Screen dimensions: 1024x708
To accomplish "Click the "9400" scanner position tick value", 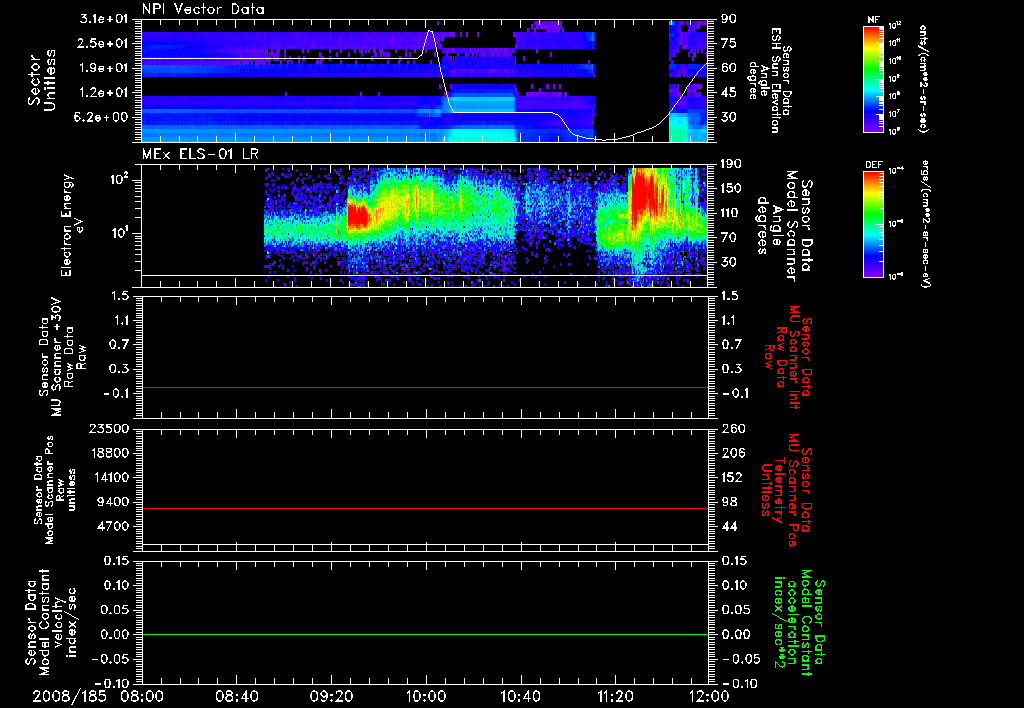I will coord(113,502).
